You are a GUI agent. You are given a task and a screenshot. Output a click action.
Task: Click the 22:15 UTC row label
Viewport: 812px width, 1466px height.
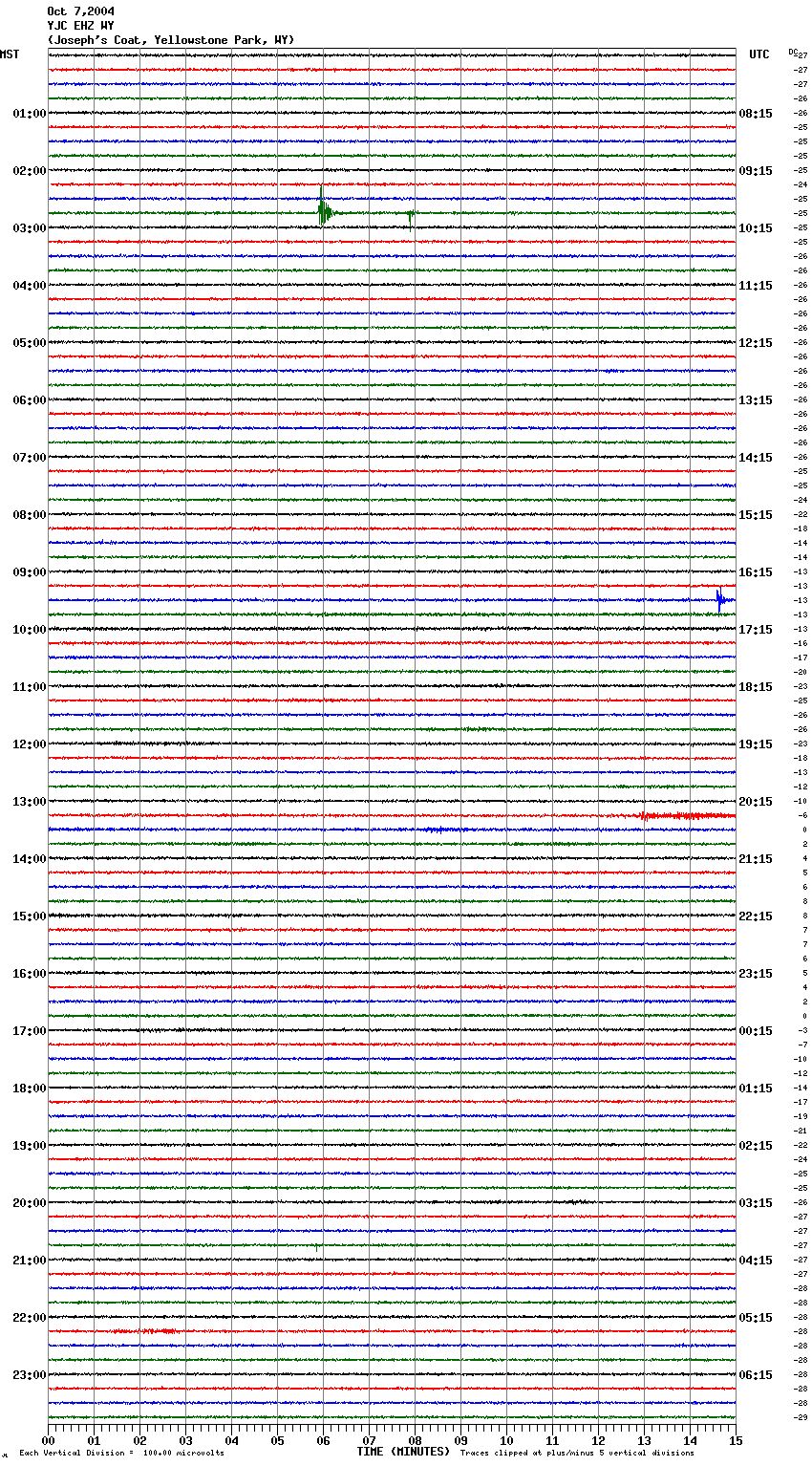pos(756,916)
